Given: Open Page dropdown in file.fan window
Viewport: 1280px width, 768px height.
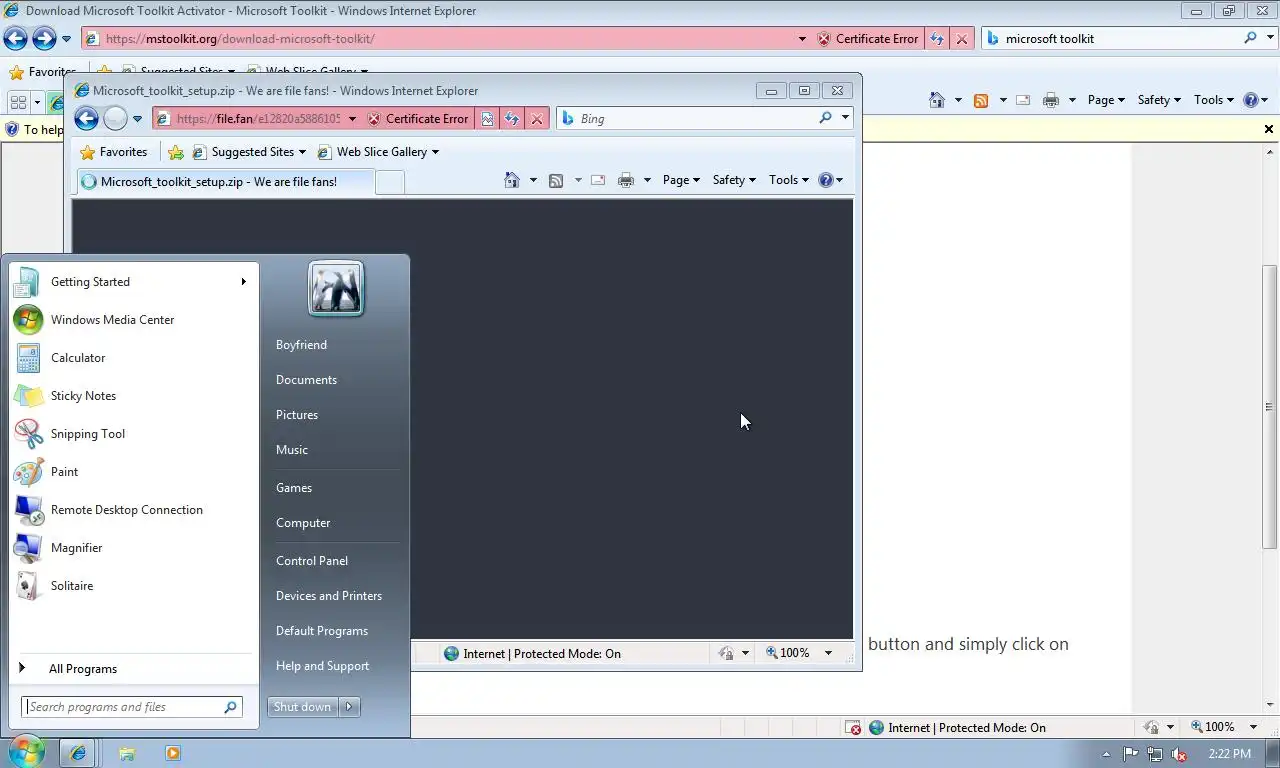Looking at the screenshot, I should coord(681,180).
